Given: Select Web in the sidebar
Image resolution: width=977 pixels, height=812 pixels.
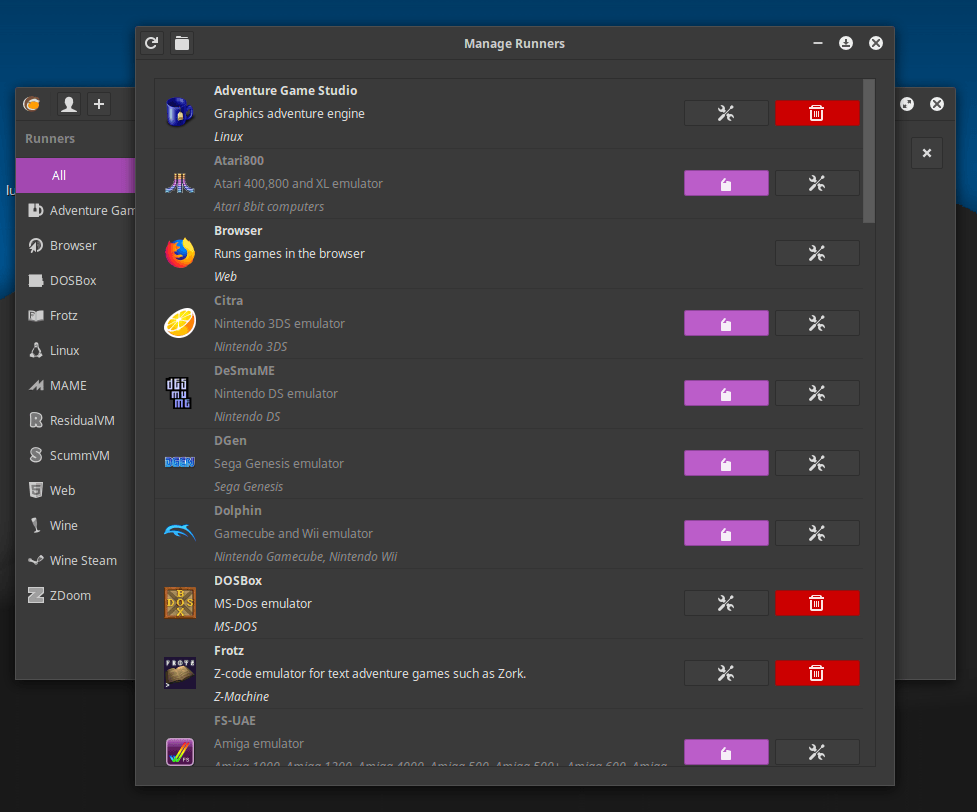Looking at the screenshot, I should pos(75,490).
